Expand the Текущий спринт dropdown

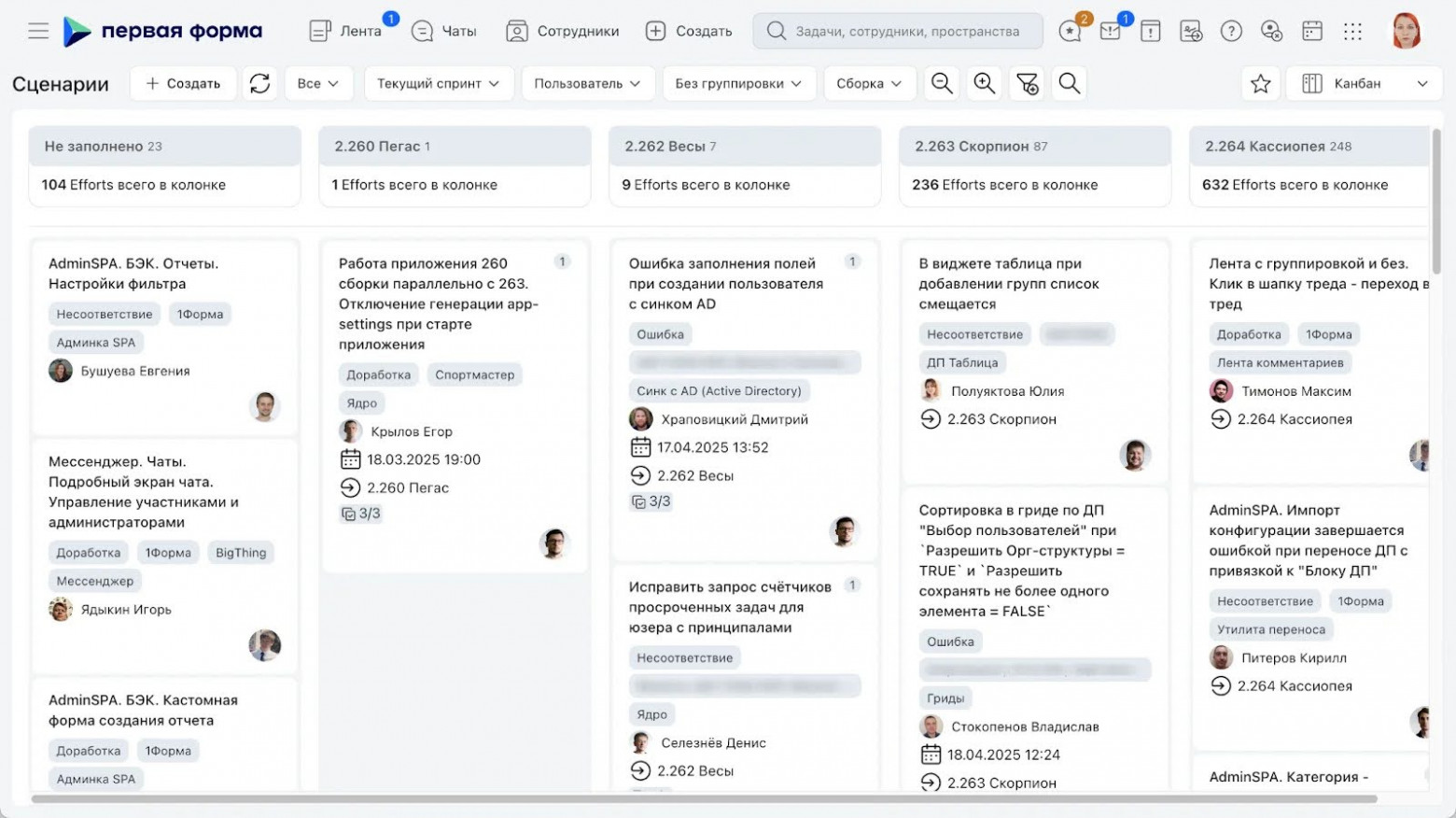(x=437, y=83)
